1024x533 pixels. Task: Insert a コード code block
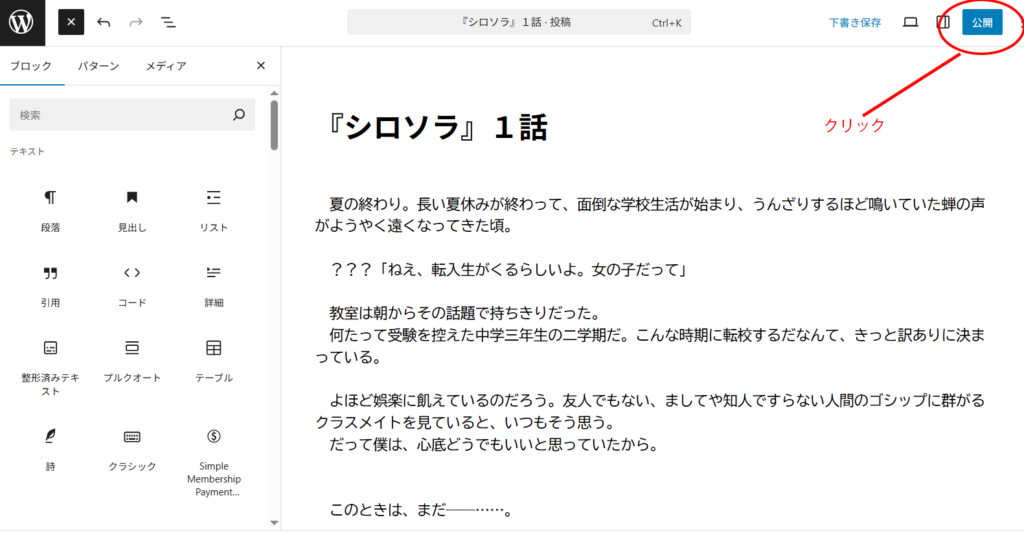tap(132, 286)
